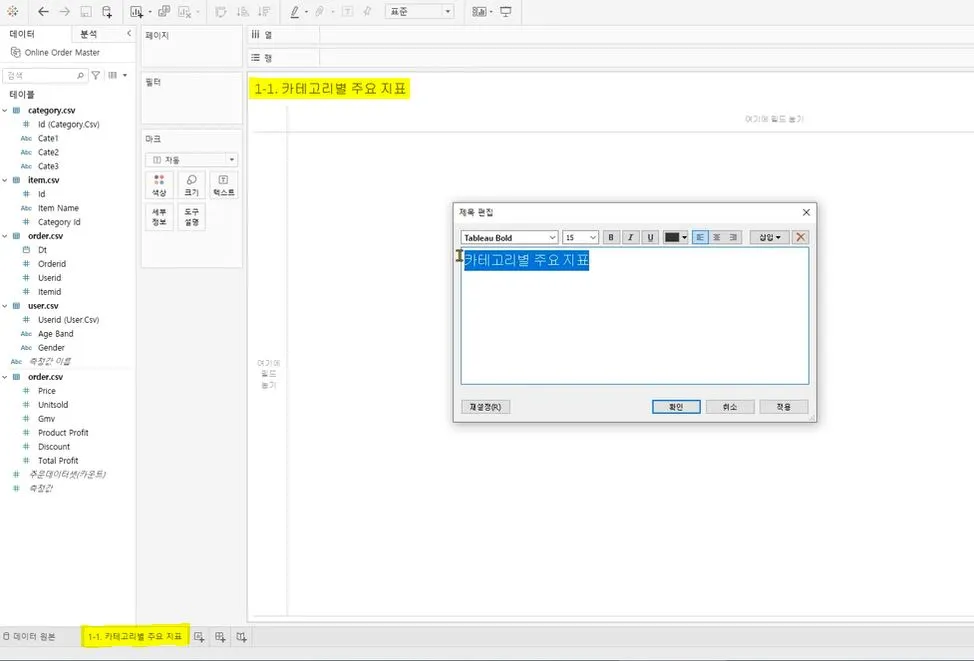Image resolution: width=974 pixels, height=661 pixels.
Task: Redo with the forward arrow icon
Action: point(65,12)
